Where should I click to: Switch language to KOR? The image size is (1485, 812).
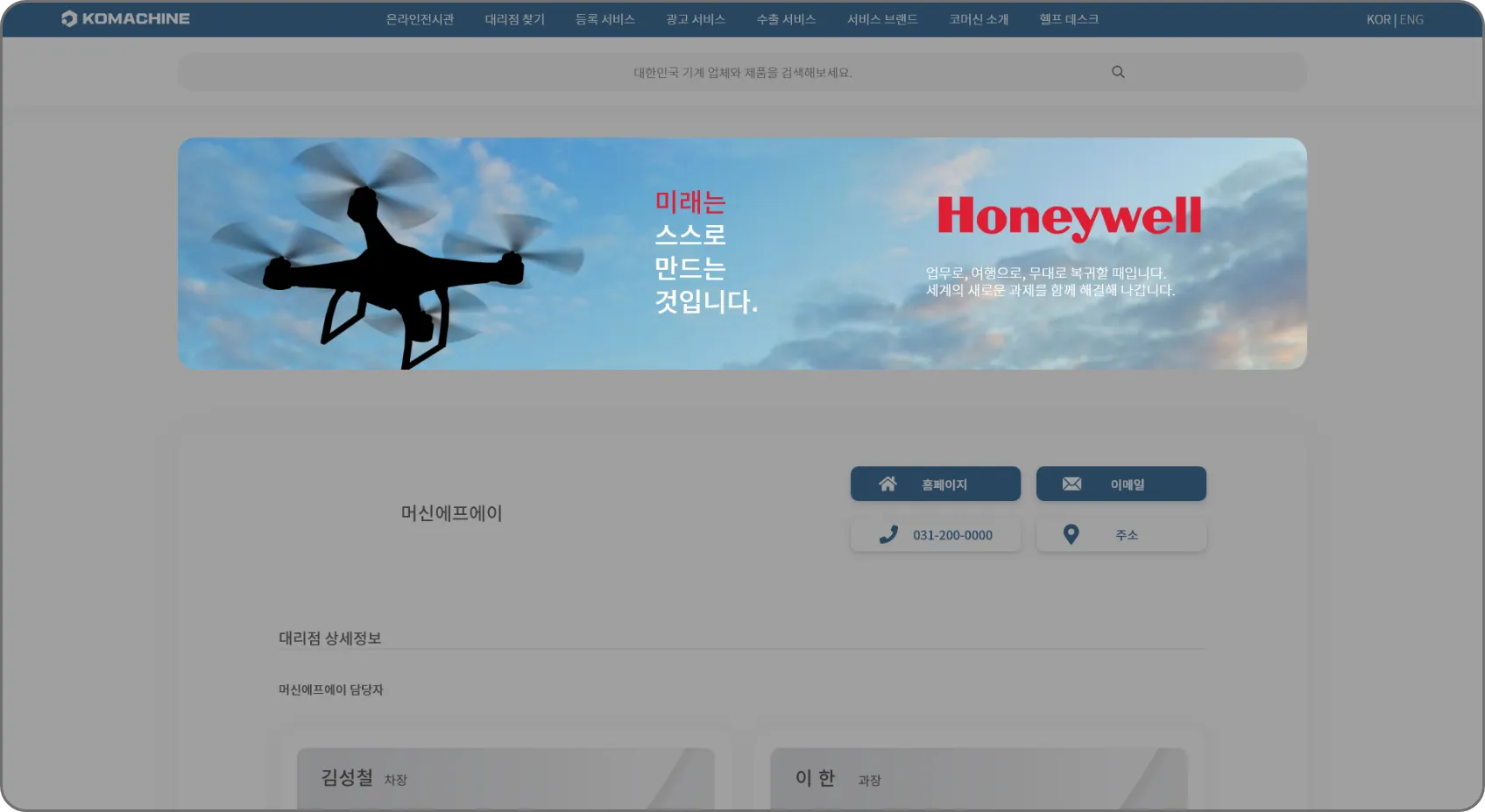tap(1378, 19)
